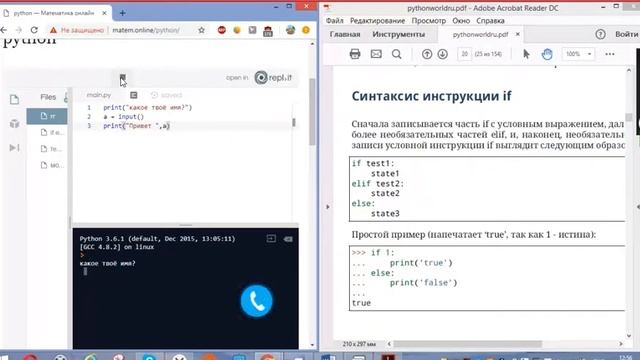Open the 100% zoom dropdown
This screenshot has width=640, height=360.
pyautogui.click(x=577, y=54)
